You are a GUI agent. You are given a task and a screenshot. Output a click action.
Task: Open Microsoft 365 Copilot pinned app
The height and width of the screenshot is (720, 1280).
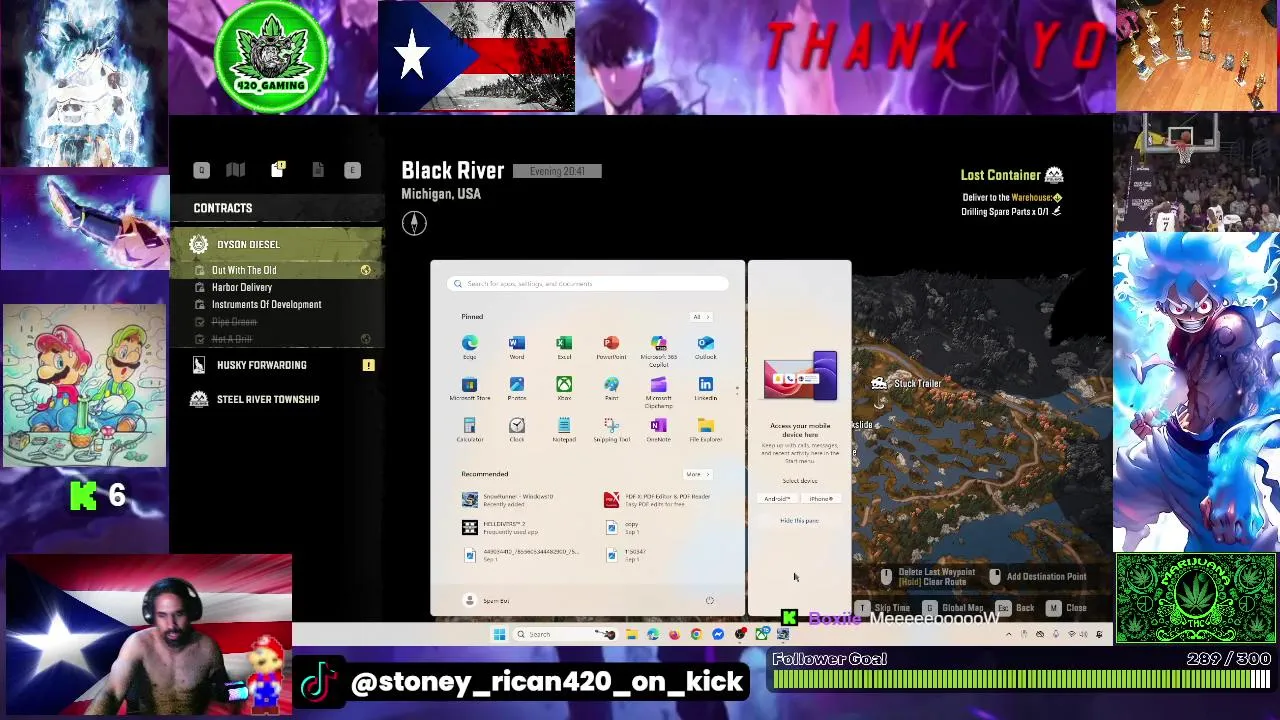[658, 349]
